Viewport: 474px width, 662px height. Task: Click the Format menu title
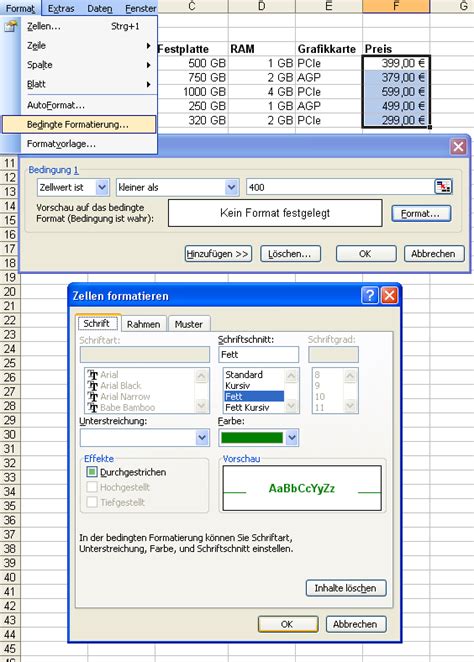click(x=20, y=8)
